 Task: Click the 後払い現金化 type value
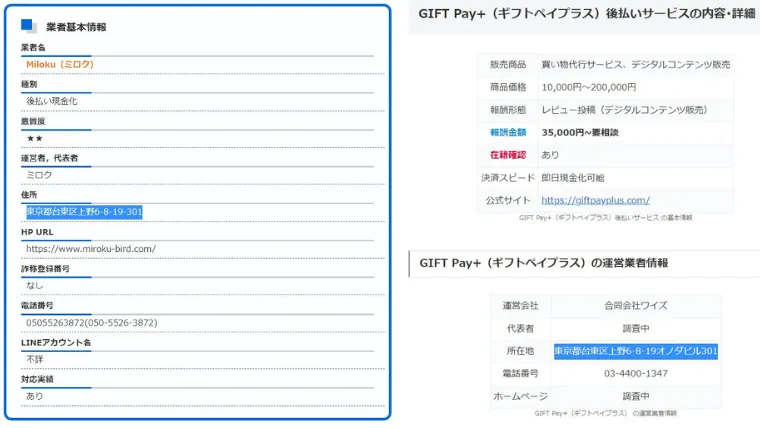[x=52, y=101]
